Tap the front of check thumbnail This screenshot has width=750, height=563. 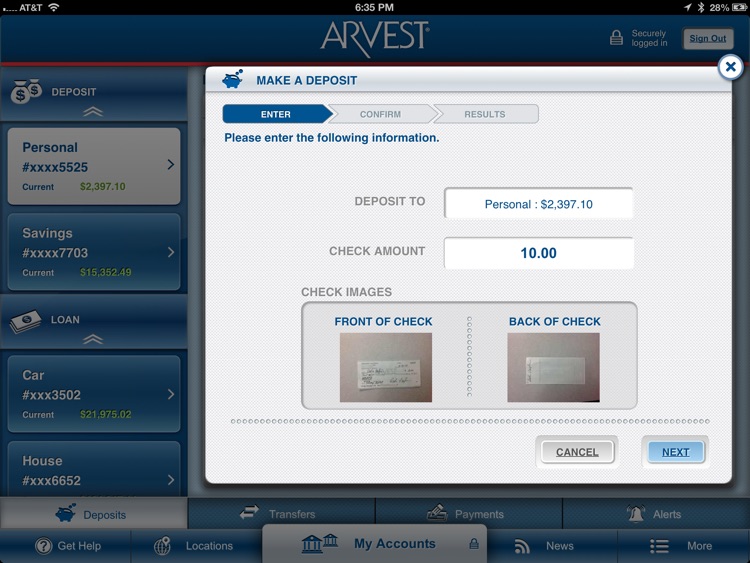386,367
